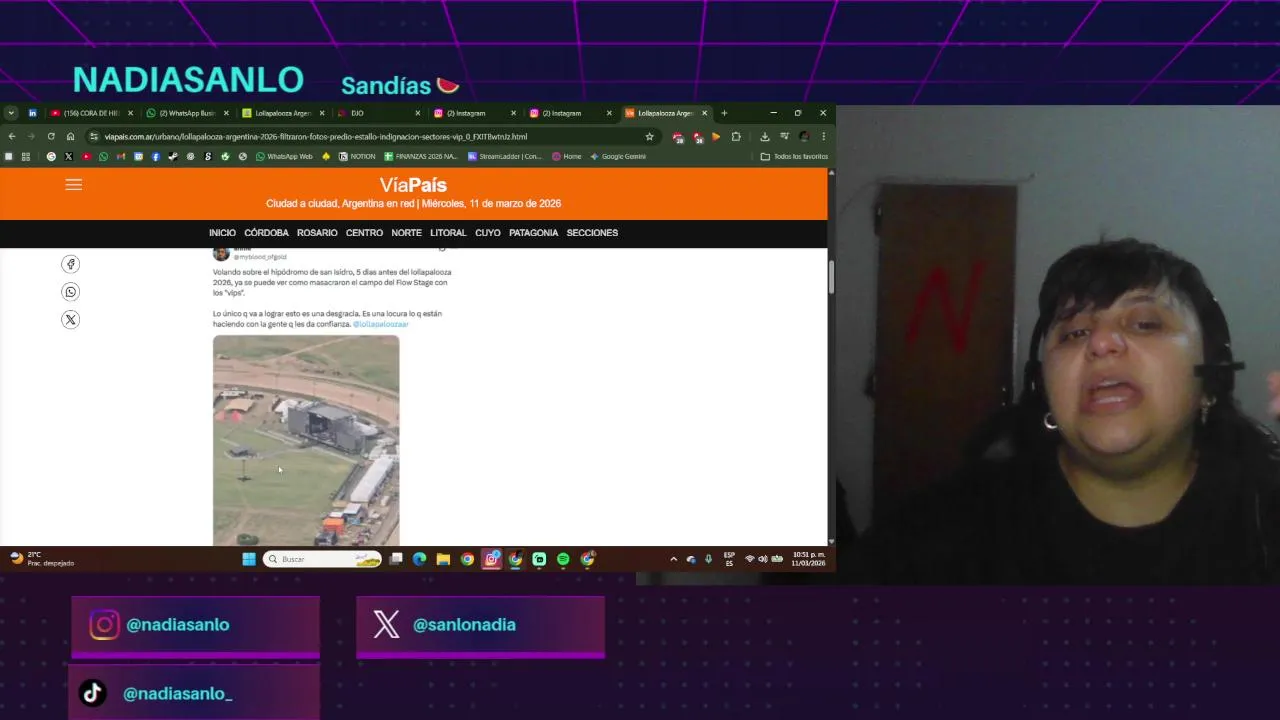
Task: Expand SECCIONES menu on ViaPaís
Action: [x=592, y=233]
